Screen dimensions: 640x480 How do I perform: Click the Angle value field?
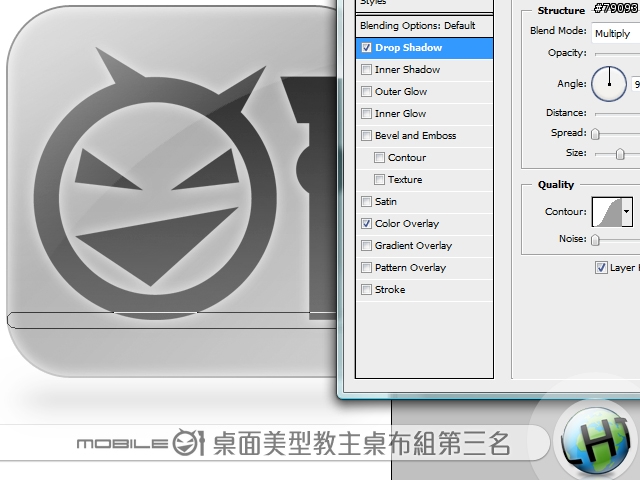click(636, 84)
